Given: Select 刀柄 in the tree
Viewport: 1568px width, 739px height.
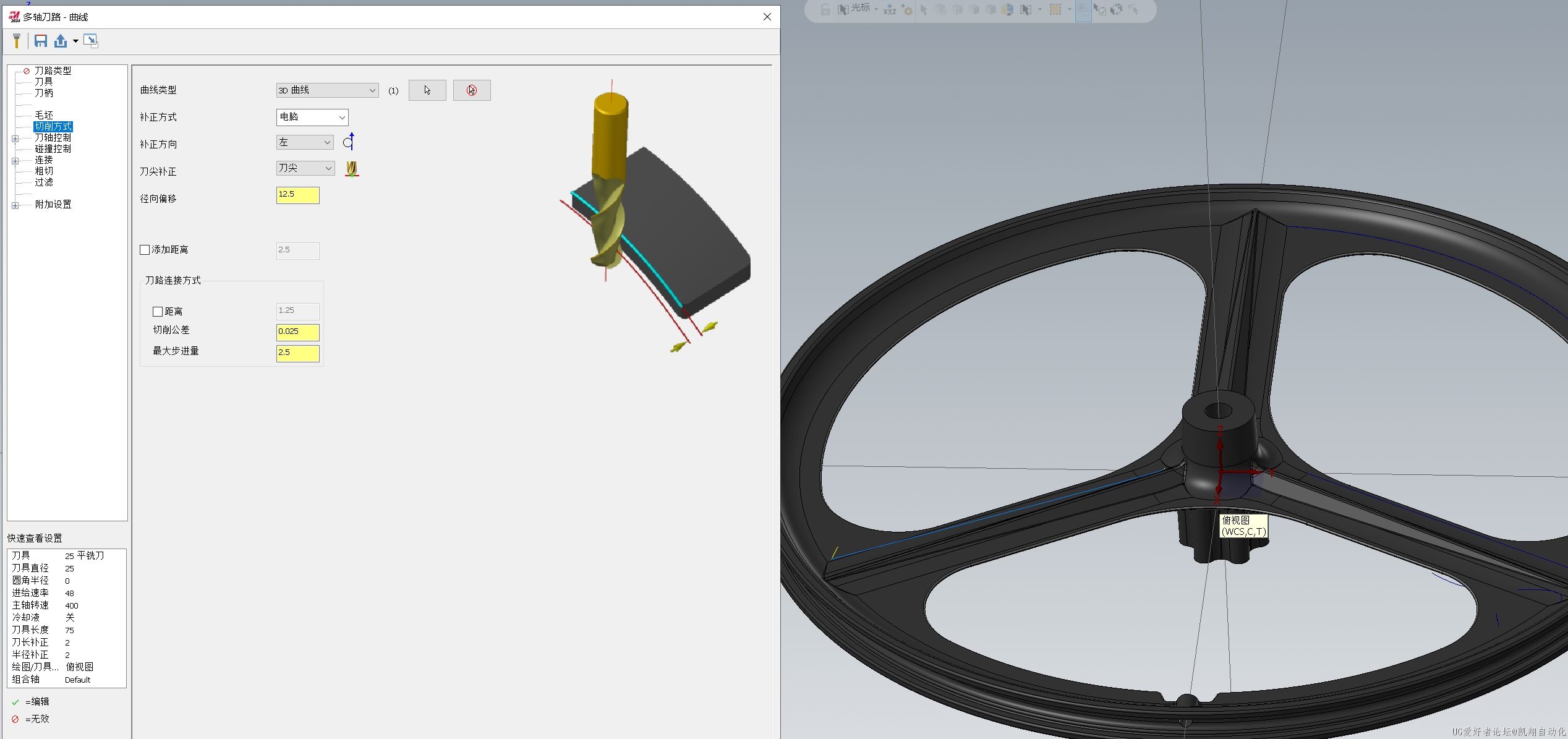Looking at the screenshot, I should click(43, 93).
